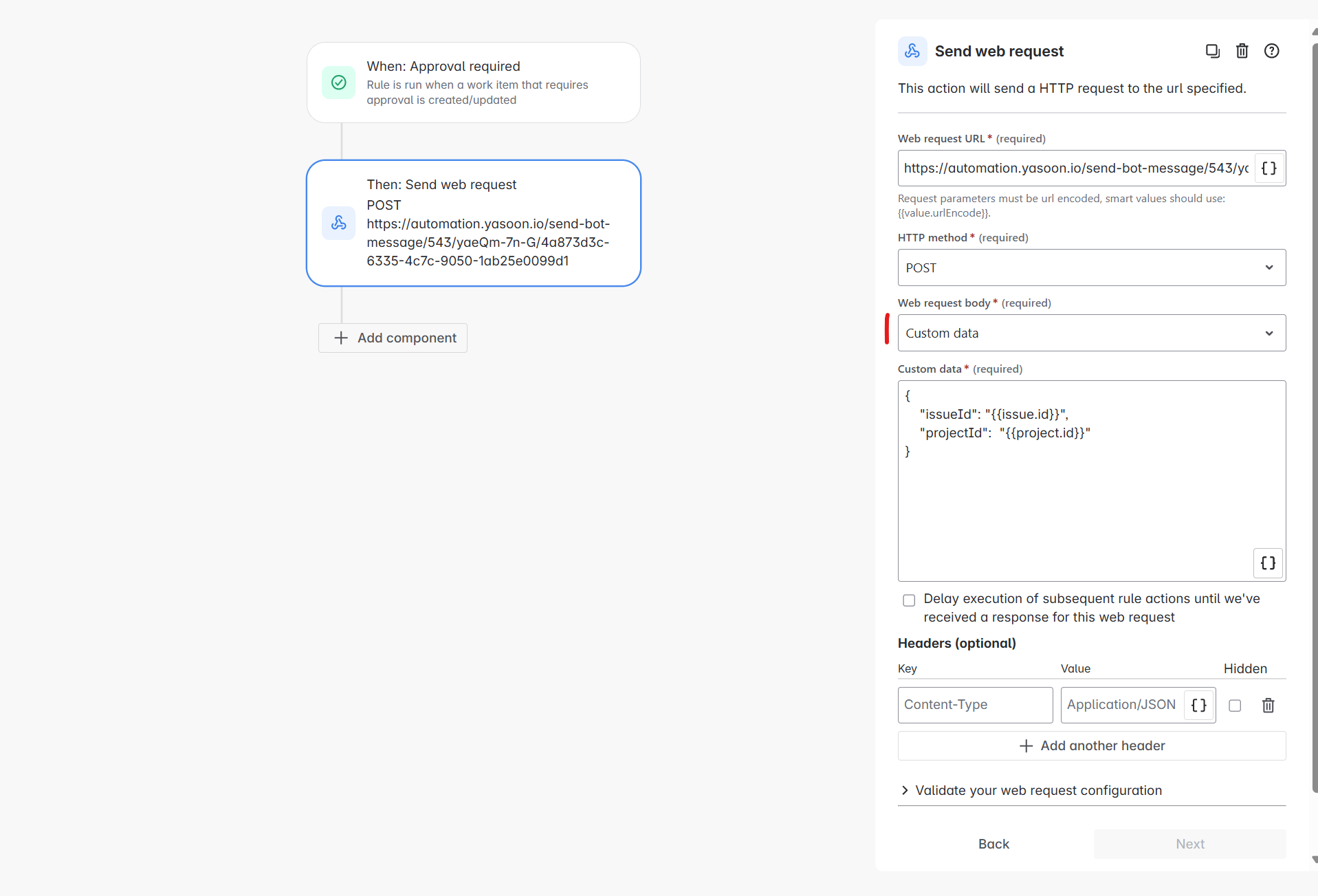Delete the Send web request action

1242,51
